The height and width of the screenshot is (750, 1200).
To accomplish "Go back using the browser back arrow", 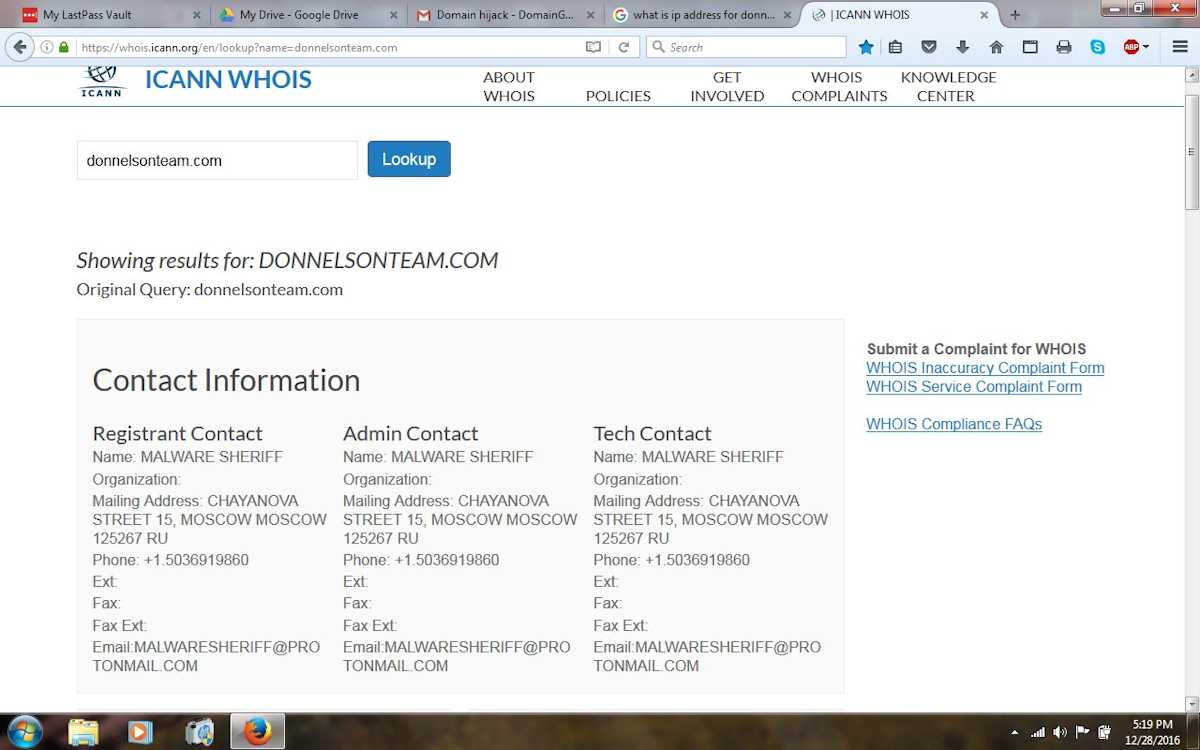I will tap(20, 47).
